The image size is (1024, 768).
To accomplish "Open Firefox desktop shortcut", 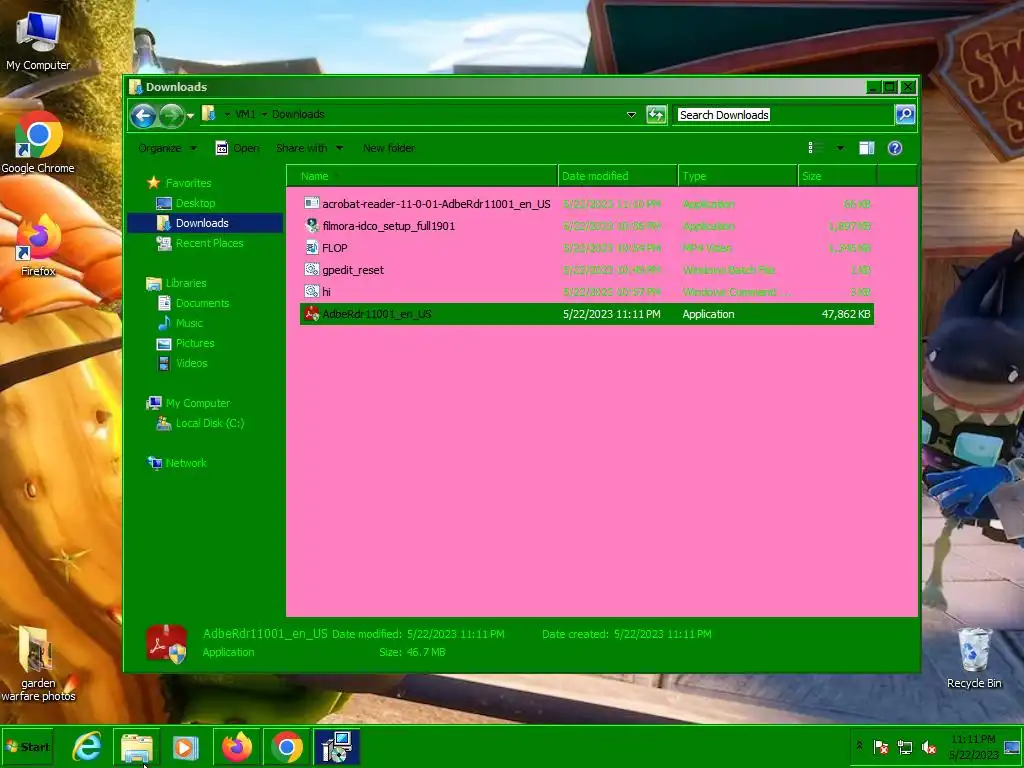I will pos(38,246).
